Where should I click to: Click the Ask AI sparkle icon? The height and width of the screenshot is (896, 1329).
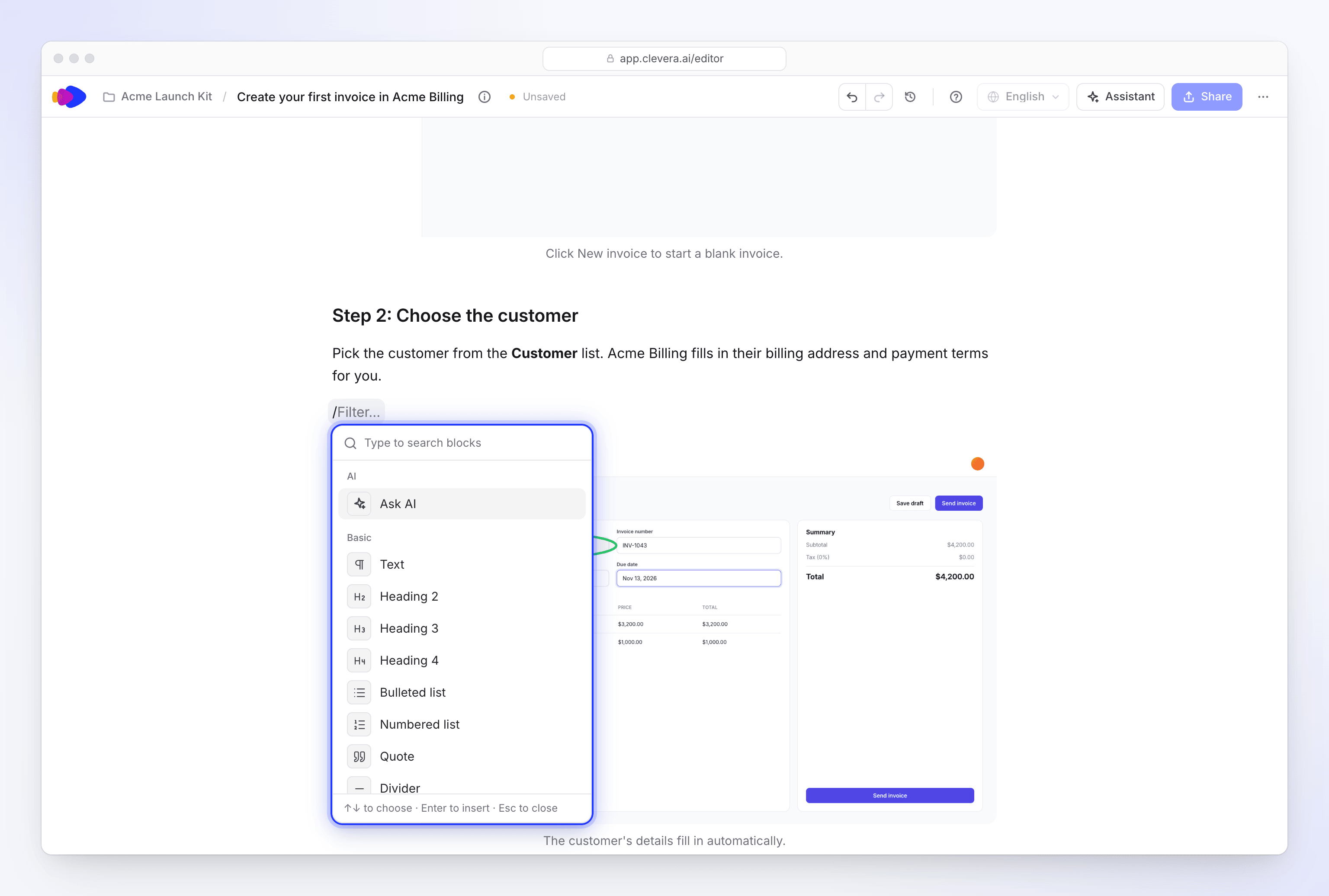point(359,504)
